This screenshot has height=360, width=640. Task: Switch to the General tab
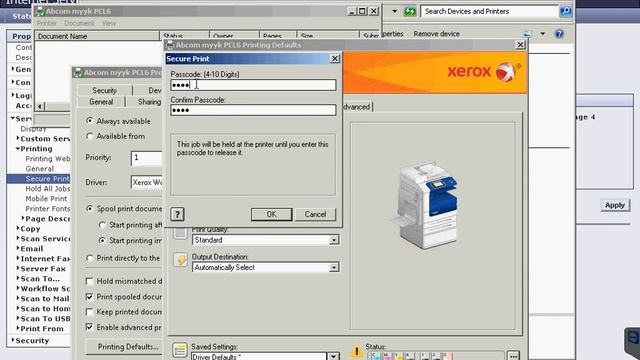pyautogui.click(x=101, y=102)
